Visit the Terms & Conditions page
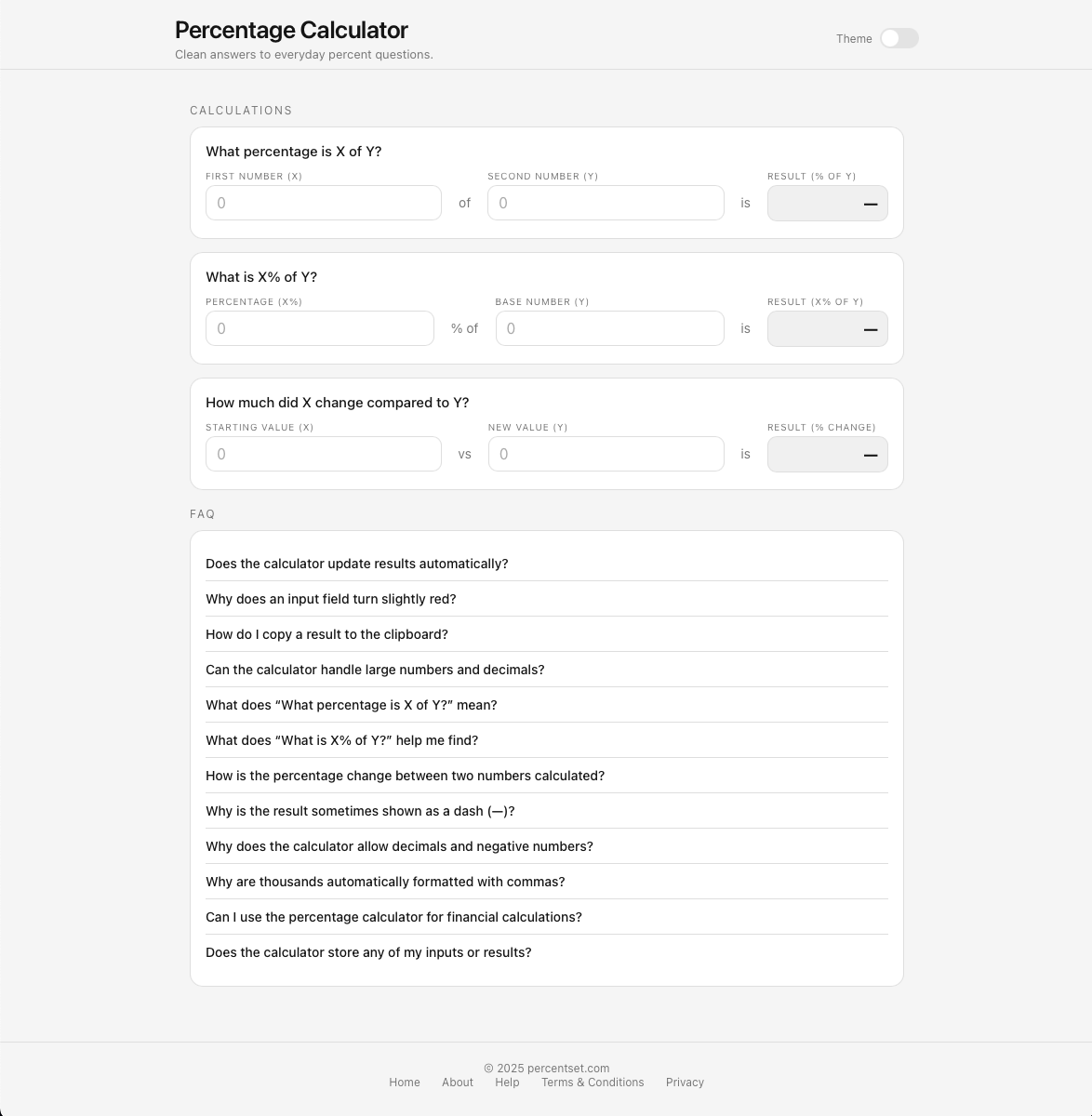Viewport: 1092px width, 1116px height. pyautogui.click(x=593, y=1083)
